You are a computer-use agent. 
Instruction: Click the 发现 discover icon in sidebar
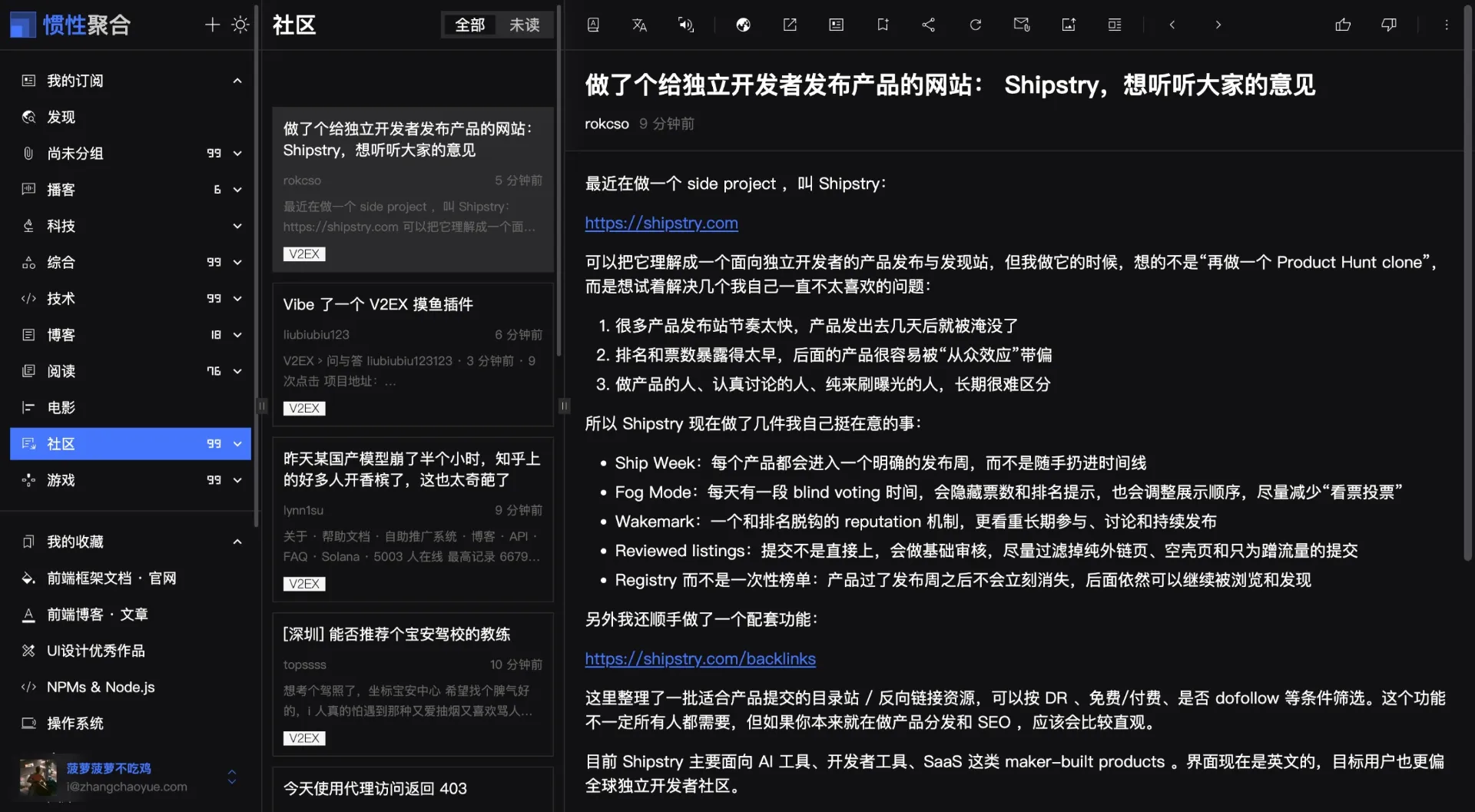pos(28,117)
